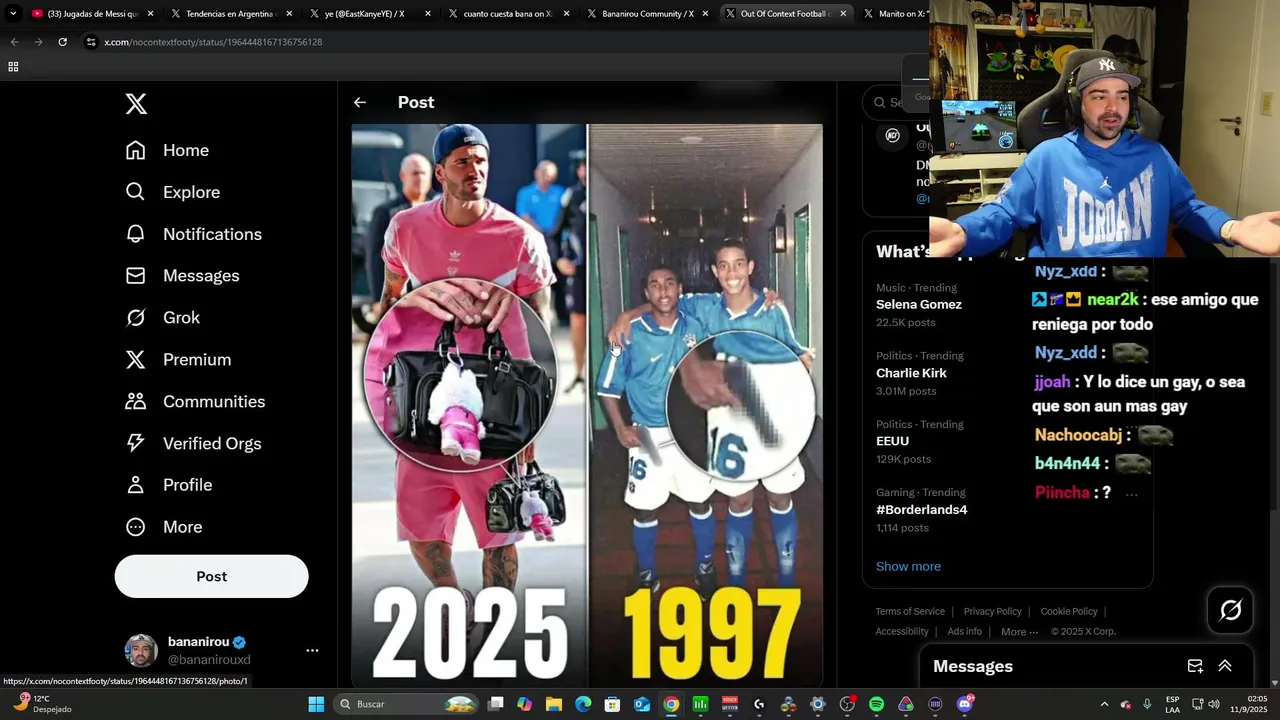Click the floating Grok button
This screenshot has height=720, width=1280.
(x=1230, y=610)
